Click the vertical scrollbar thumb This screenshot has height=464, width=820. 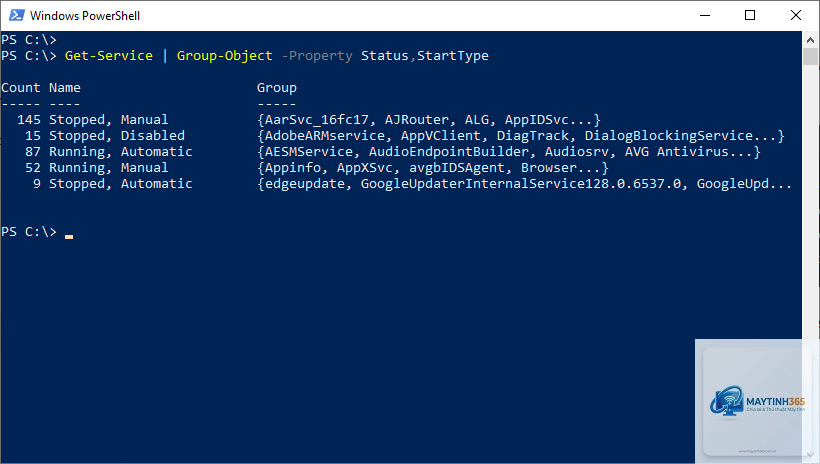[x=811, y=56]
